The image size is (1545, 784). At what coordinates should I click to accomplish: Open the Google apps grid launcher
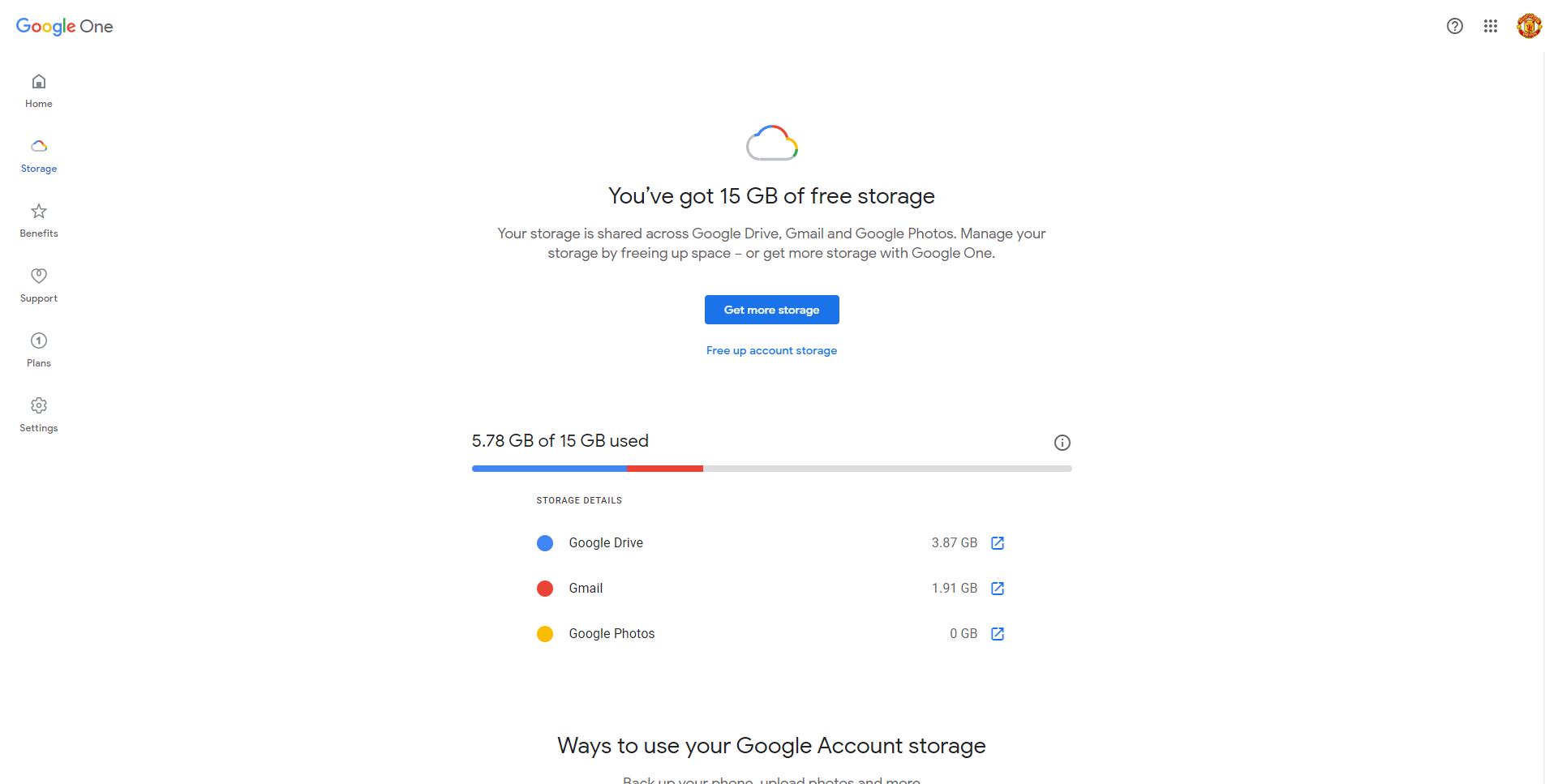pos(1491,26)
